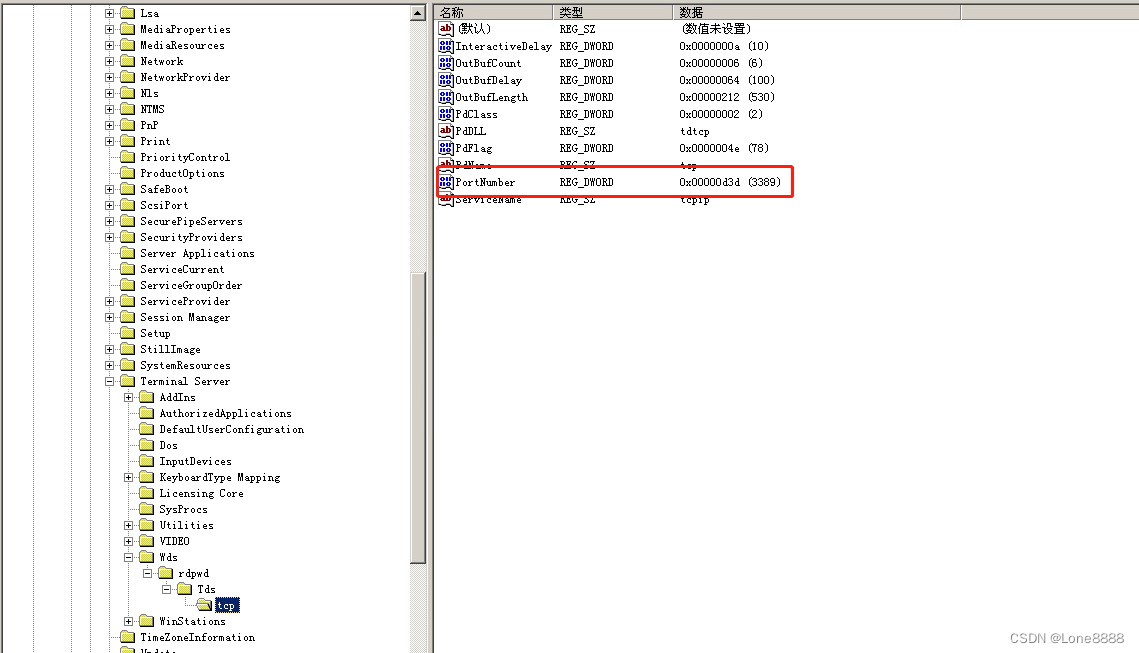
Task: Collapse the Wds tree node
Action: (128, 557)
